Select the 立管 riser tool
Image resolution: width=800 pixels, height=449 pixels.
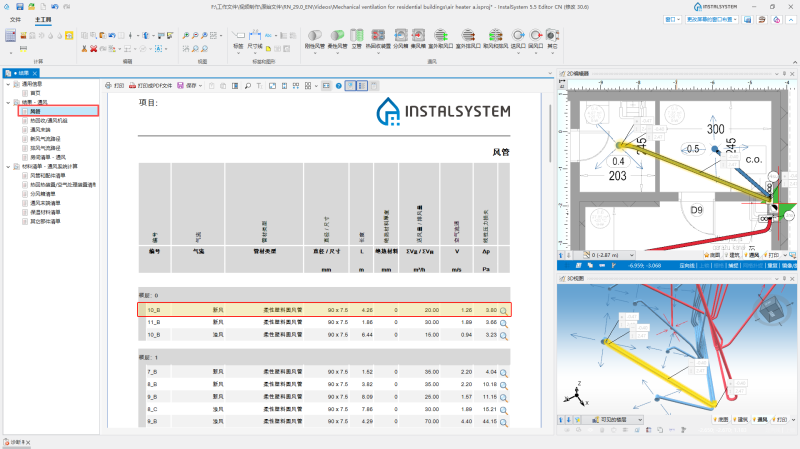[x=357, y=39]
